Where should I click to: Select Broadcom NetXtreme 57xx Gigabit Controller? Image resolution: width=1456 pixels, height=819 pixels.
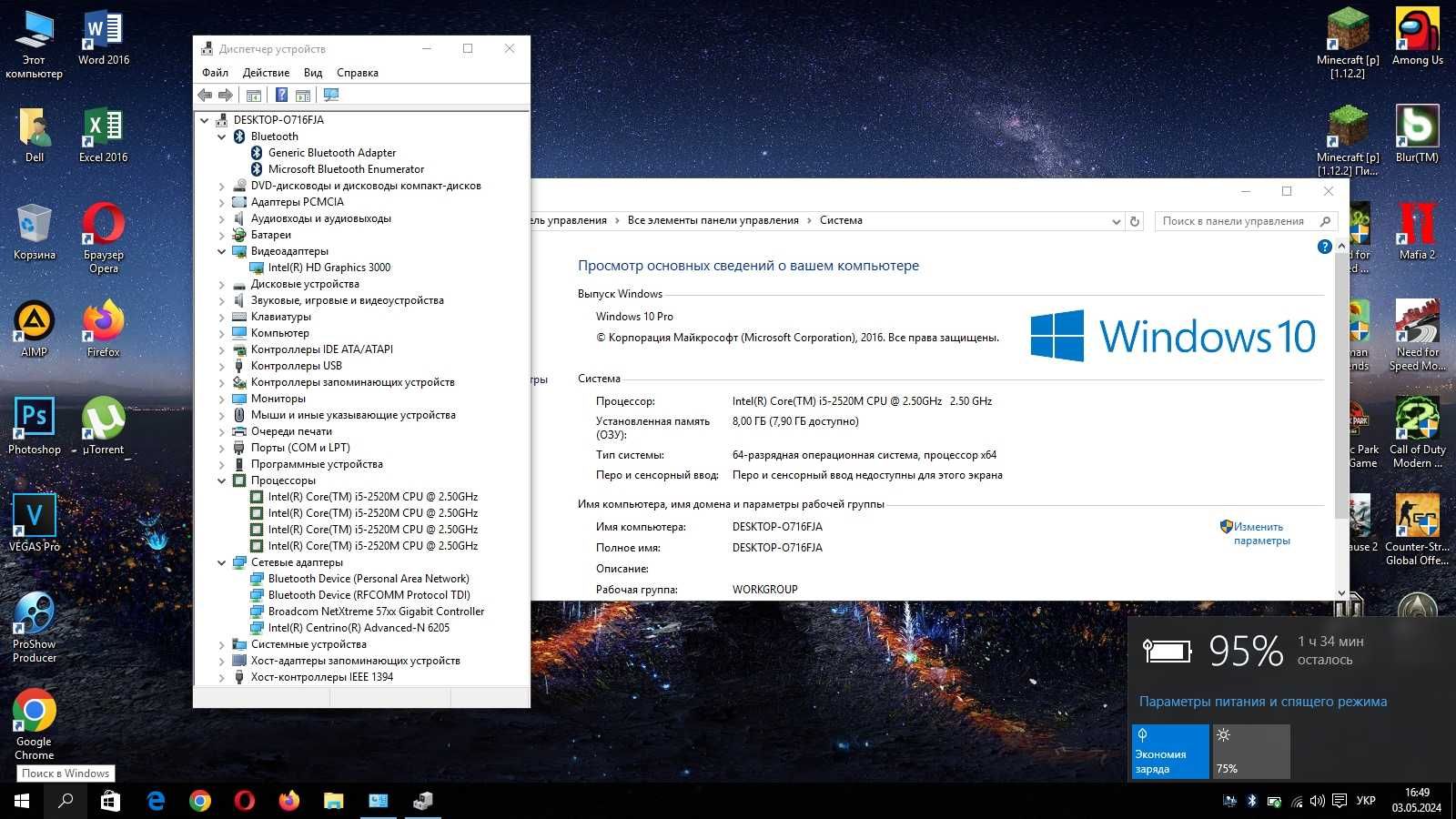[376, 612]
